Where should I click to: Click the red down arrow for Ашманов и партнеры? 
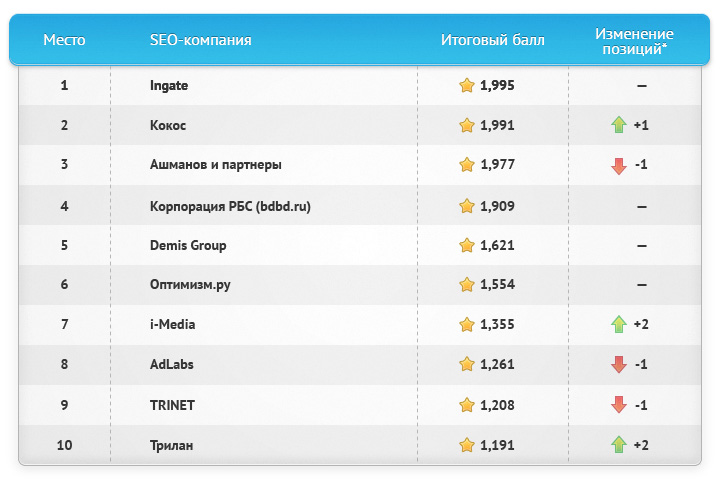(x=618, y=166)
